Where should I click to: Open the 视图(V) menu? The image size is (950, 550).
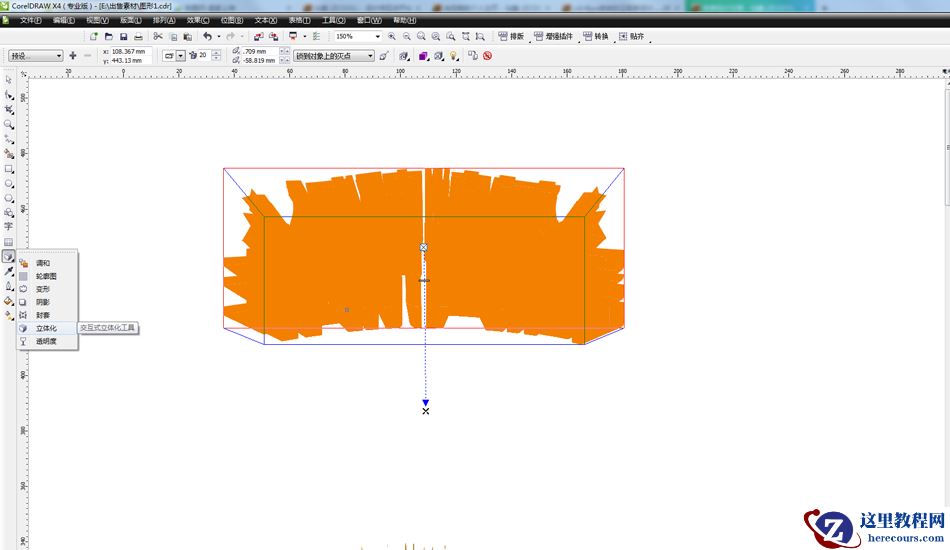click(97, 20)
